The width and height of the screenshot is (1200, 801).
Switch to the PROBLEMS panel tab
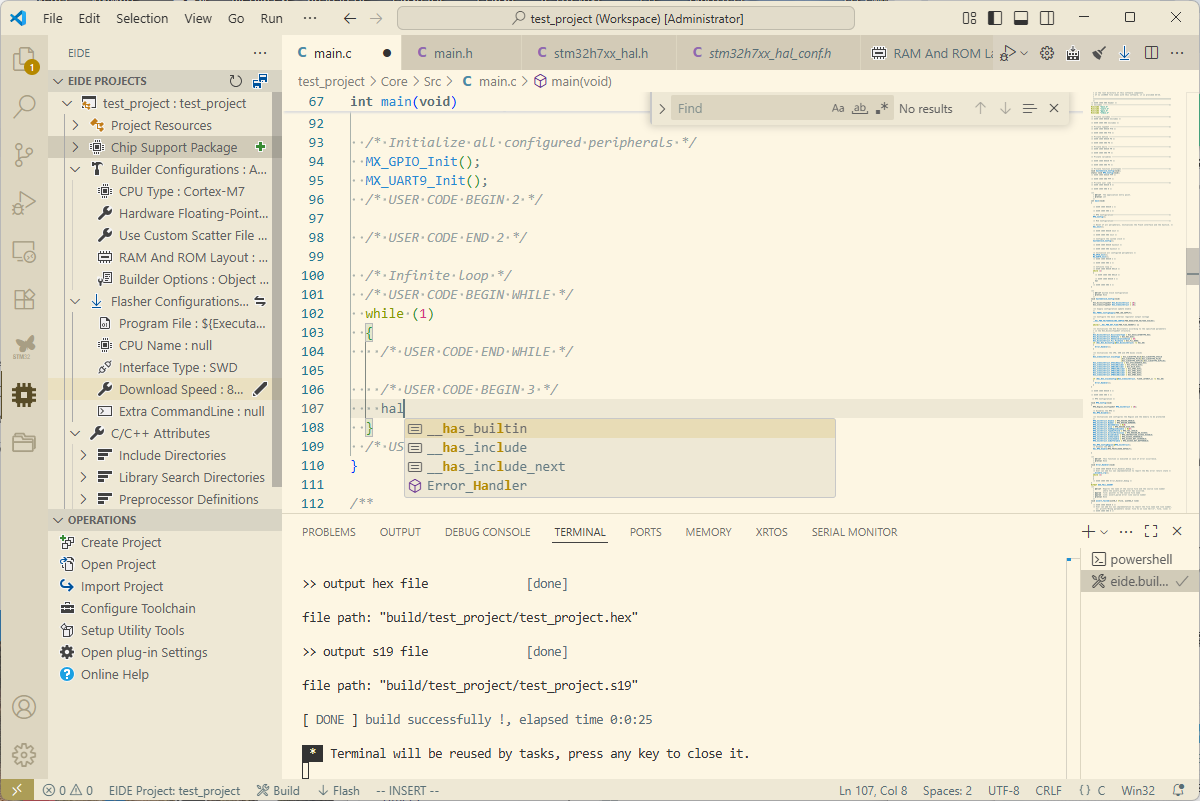pos(329,532)
